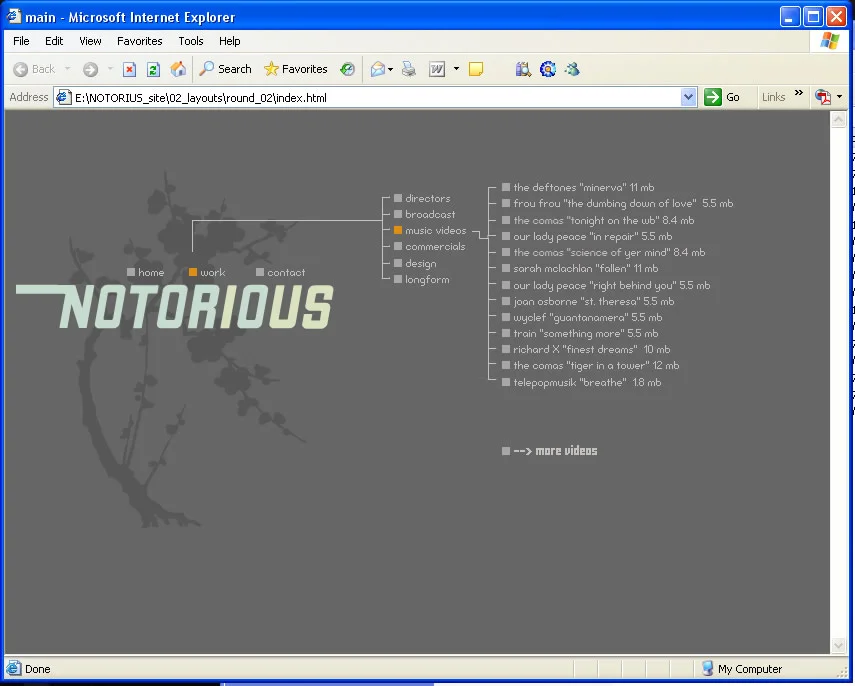Open frou frou "the dumbing down of love"
855x686 pixels.
618,203
